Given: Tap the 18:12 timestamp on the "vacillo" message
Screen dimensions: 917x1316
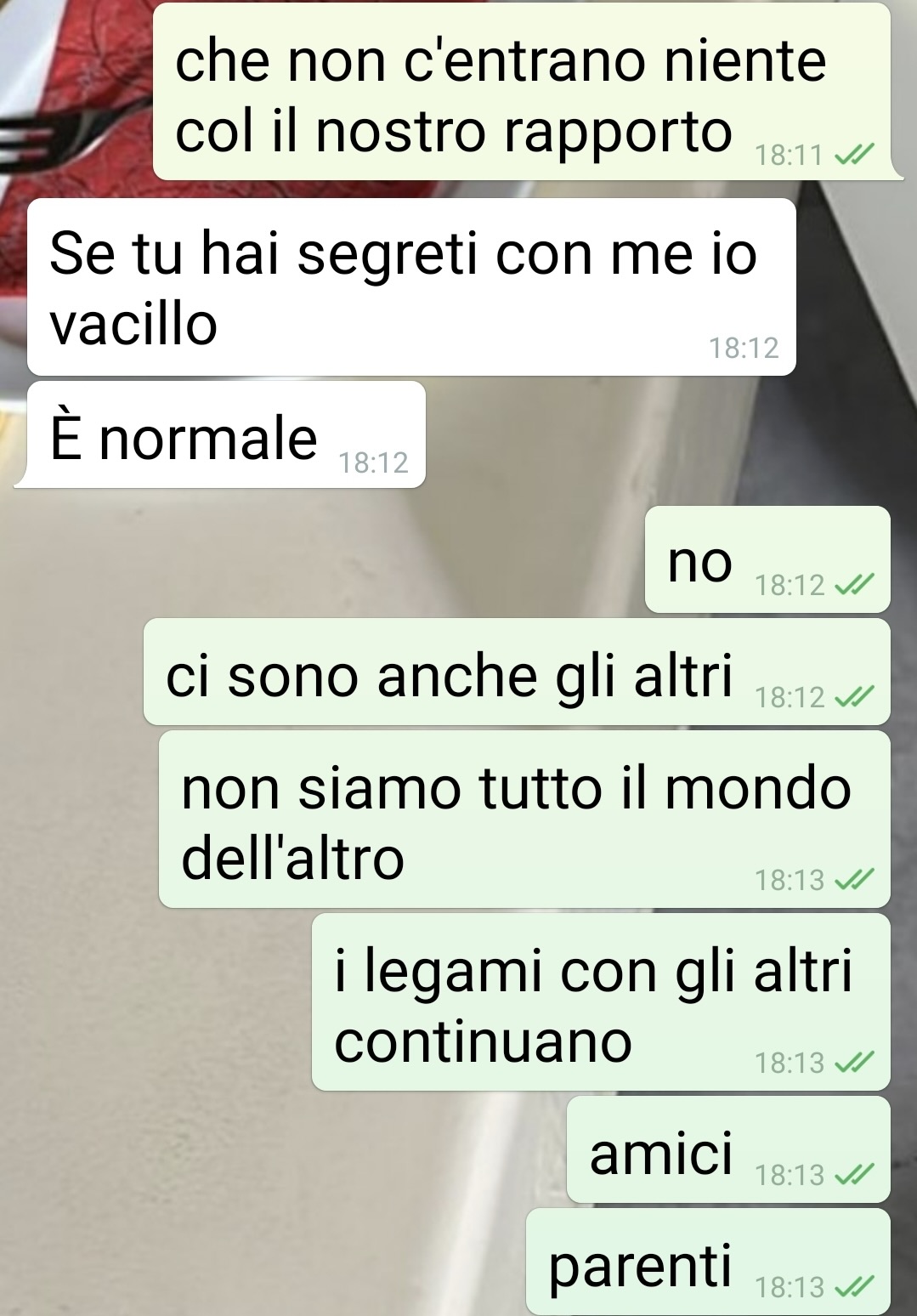Looking at the screenshot, I should [744, 349].
